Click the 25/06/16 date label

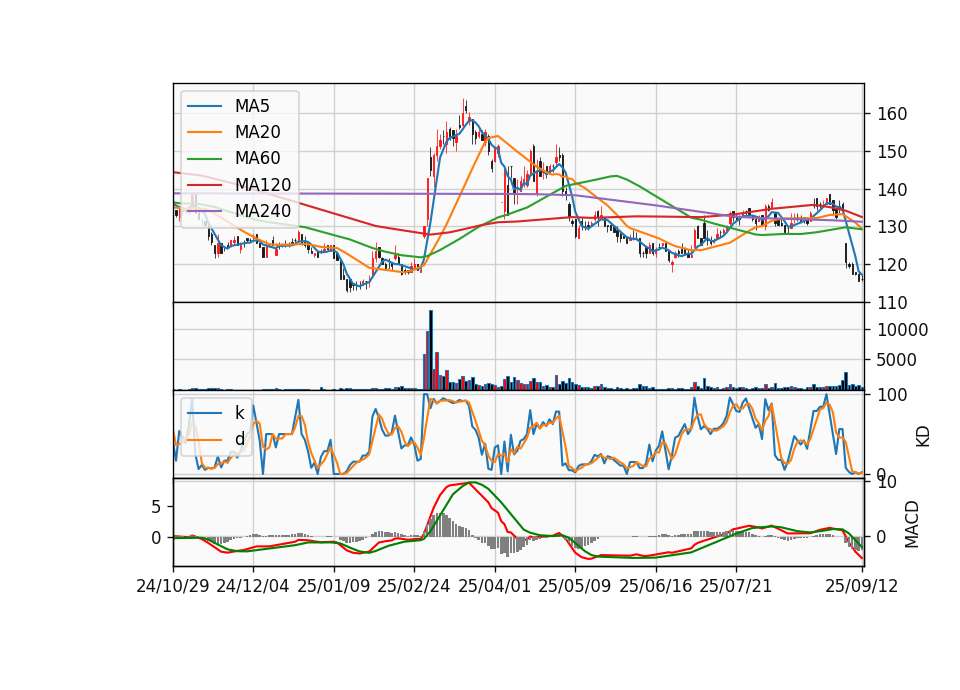pyautogui.click(x=656, y=586)
